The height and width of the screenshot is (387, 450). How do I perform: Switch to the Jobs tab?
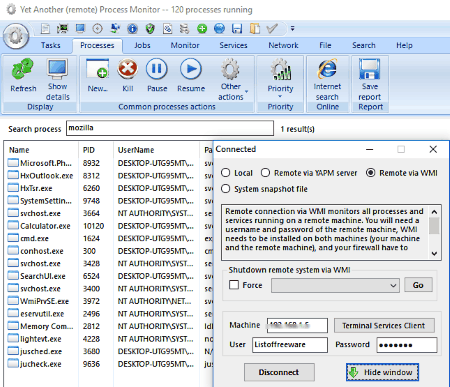click(x=142, y=45)
